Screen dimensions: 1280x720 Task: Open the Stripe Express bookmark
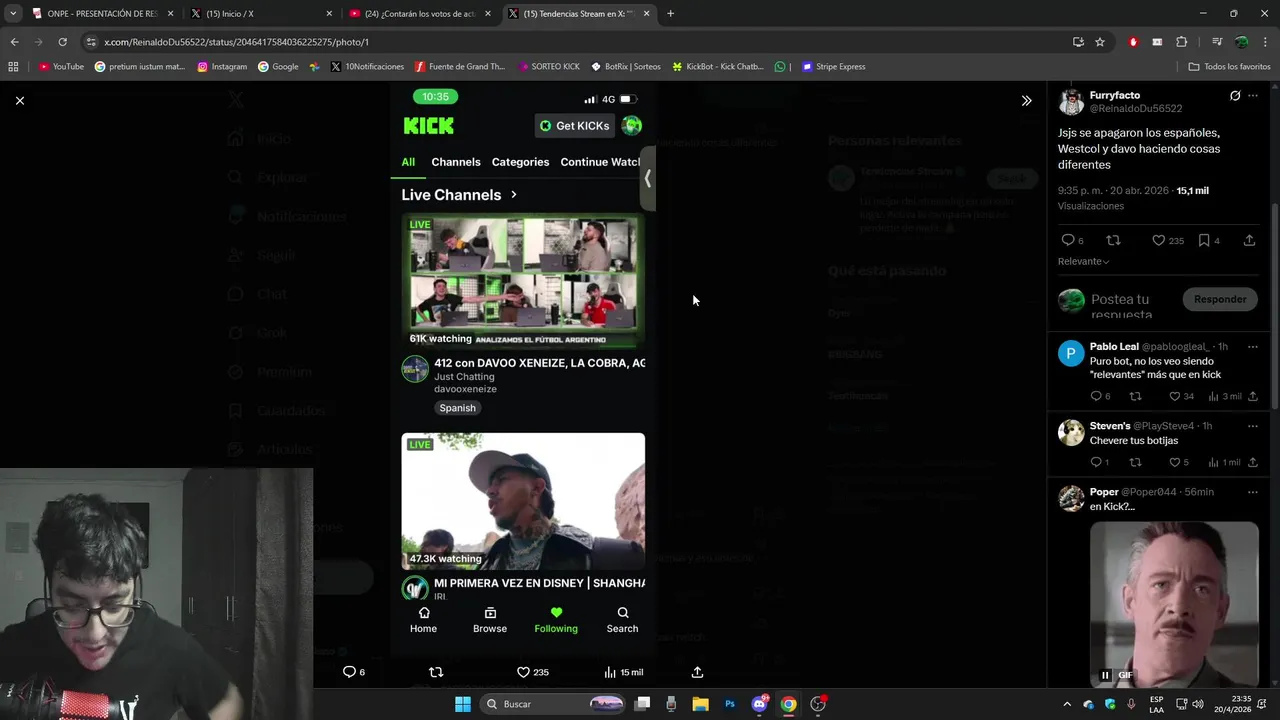[834, 67]
